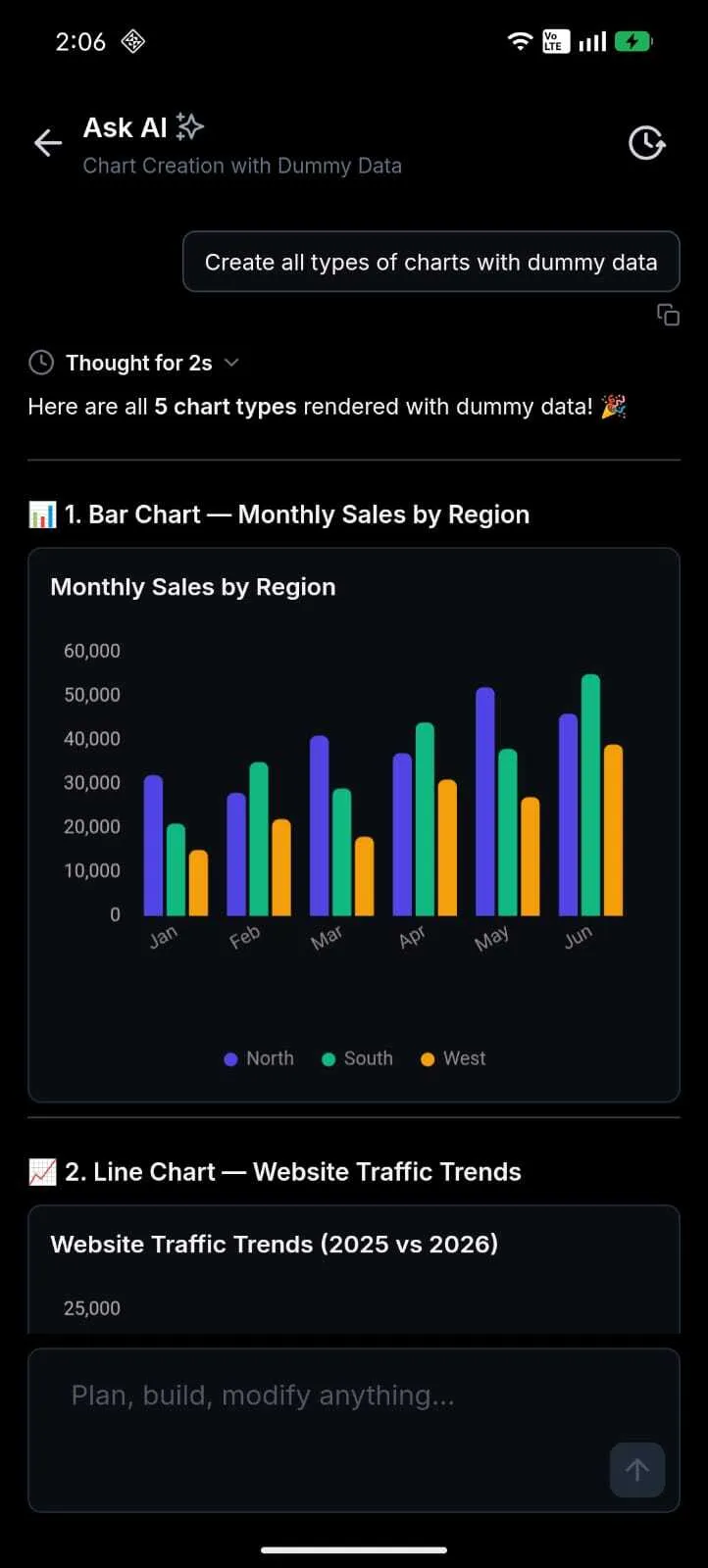This screenshot has width=708, height=1568.
Task: Tap the Line Chart section heading
Action: click(292, 1172)
